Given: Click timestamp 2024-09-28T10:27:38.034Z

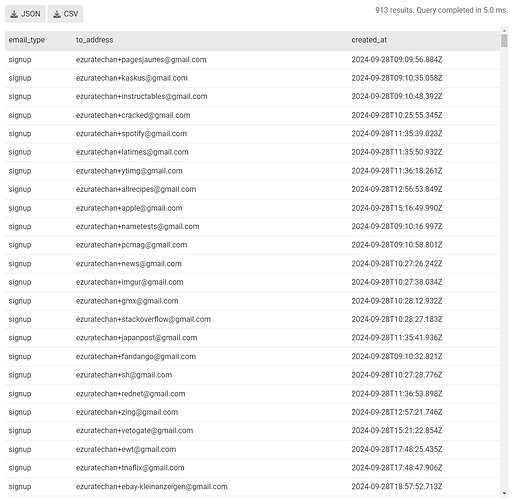Looking at the screenshot, I should tap(397, 282).
